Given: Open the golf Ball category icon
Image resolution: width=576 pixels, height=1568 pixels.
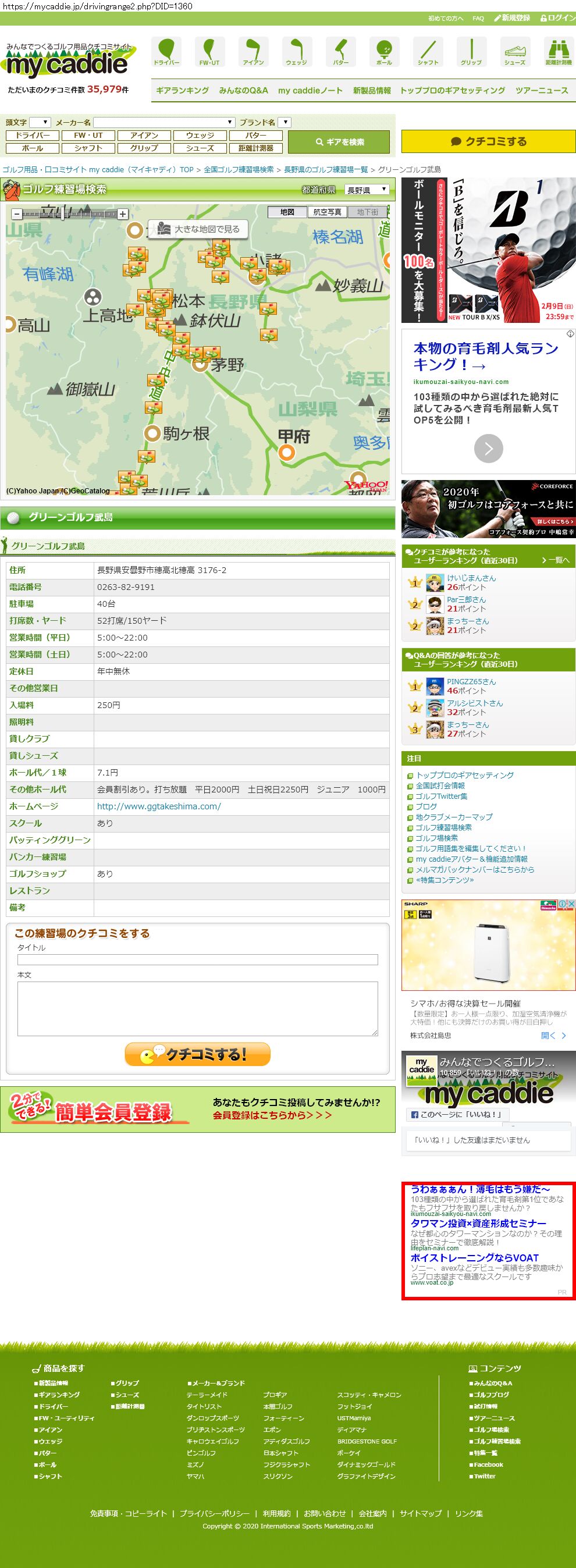Looking at the screenshot, I should coord(384,51).
